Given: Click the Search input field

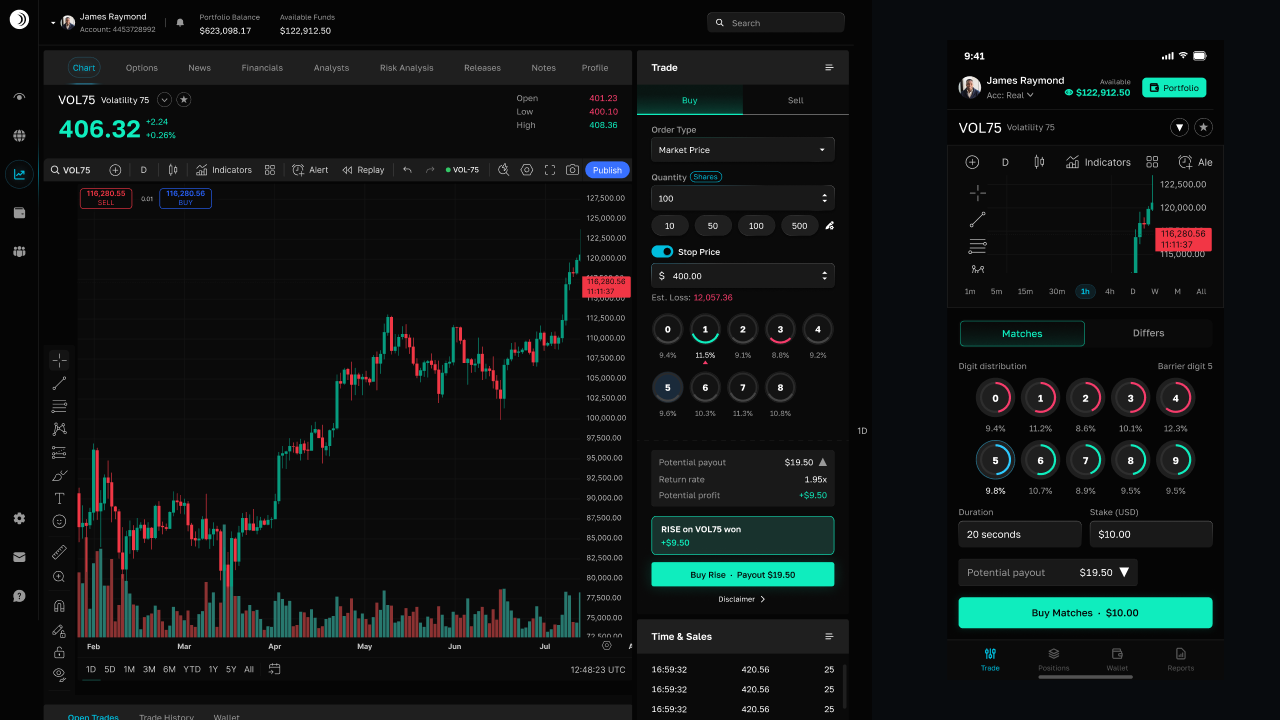Looking at the screenshot, I should coord(776,22).
